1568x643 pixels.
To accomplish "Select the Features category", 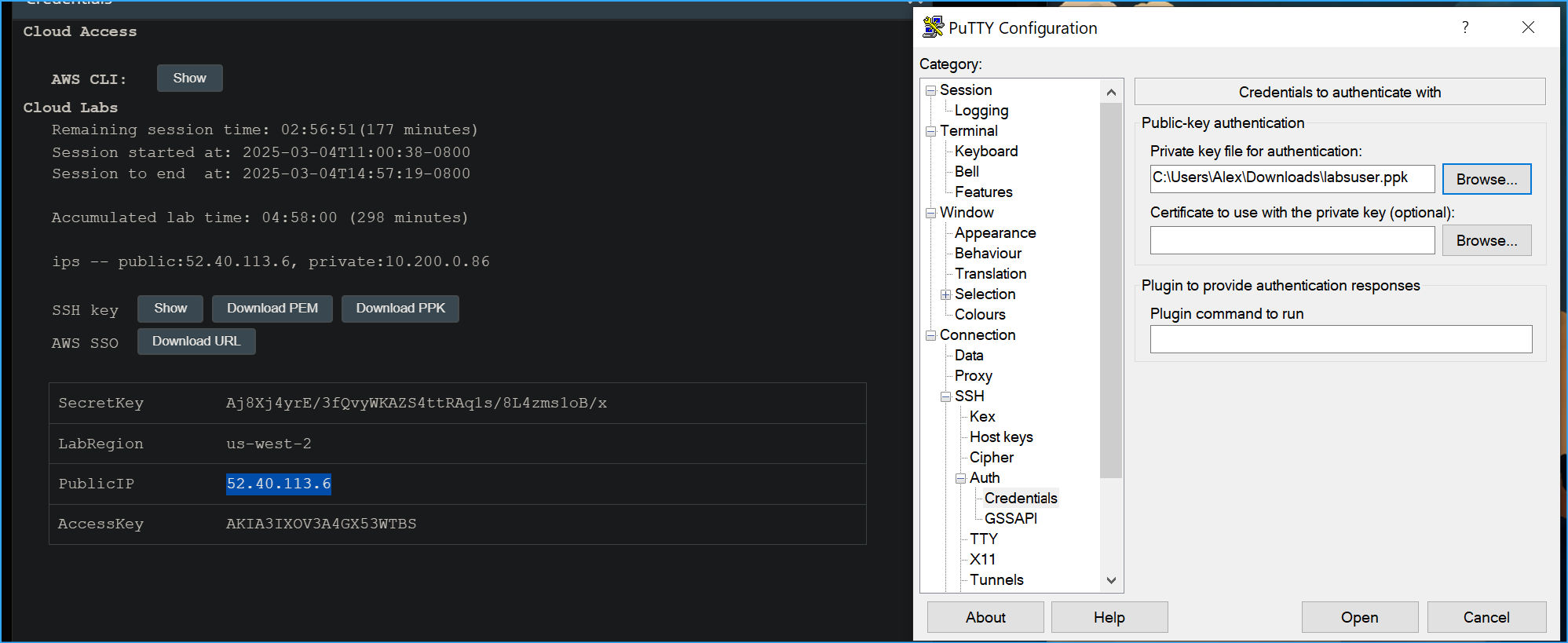I will coord(984,192).
